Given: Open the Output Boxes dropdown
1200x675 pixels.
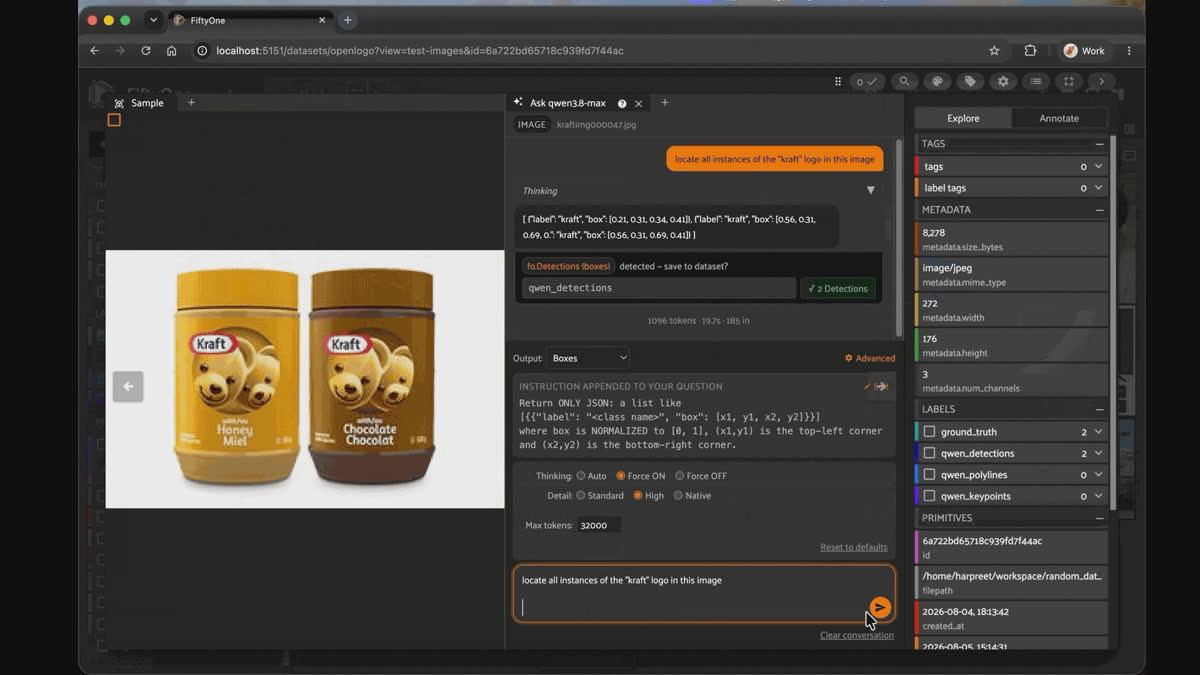Looking at the screenshot, I should coord(588,358).
